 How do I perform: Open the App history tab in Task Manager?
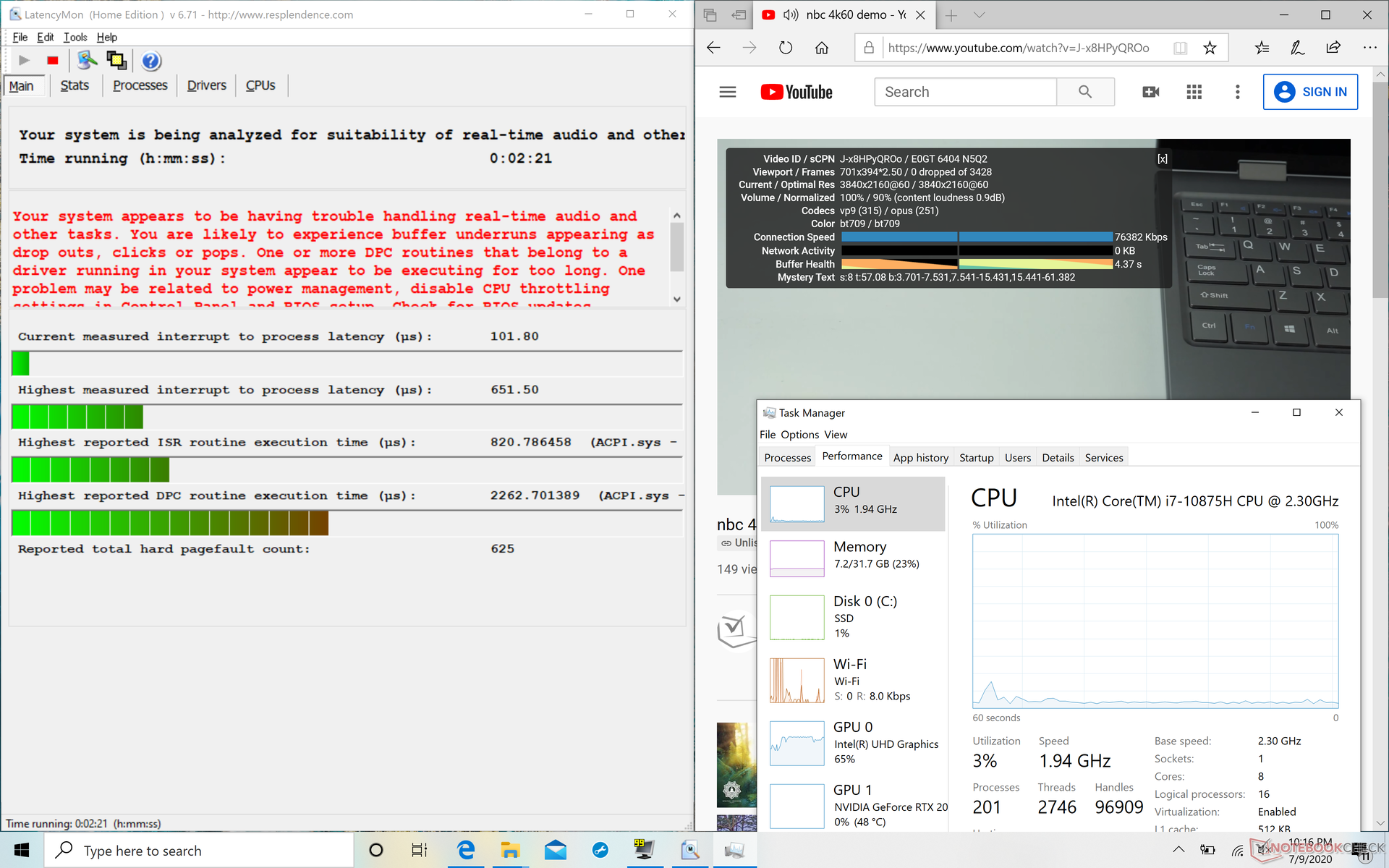920,457
